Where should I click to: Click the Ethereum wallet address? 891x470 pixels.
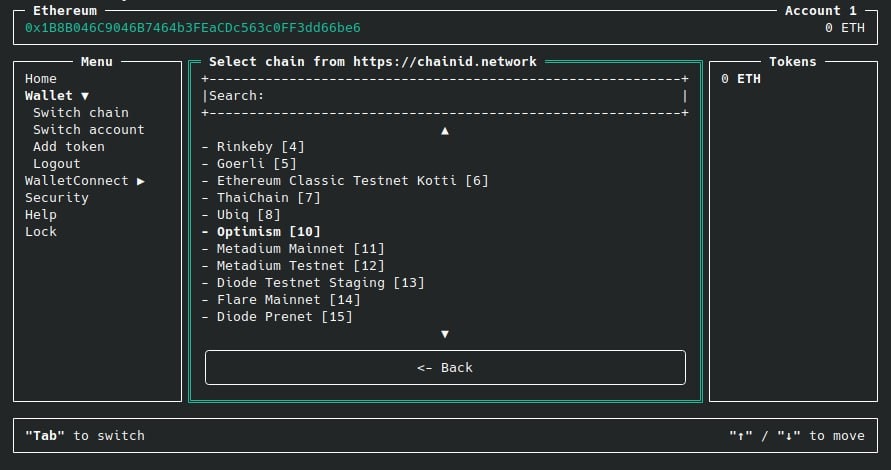tap(193, 27)
